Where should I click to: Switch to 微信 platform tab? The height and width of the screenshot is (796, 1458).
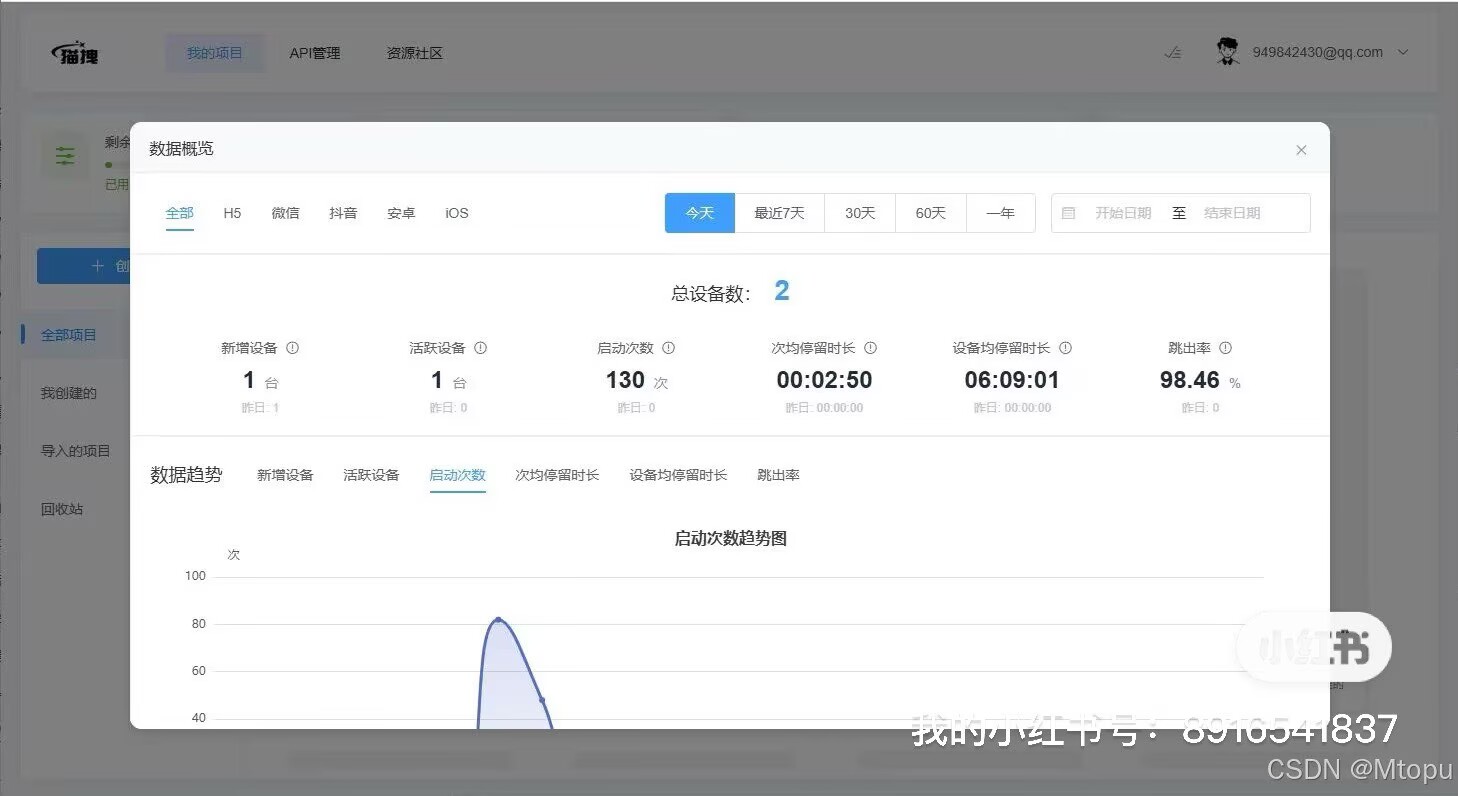pyautogui.click(x=285, y=213)
